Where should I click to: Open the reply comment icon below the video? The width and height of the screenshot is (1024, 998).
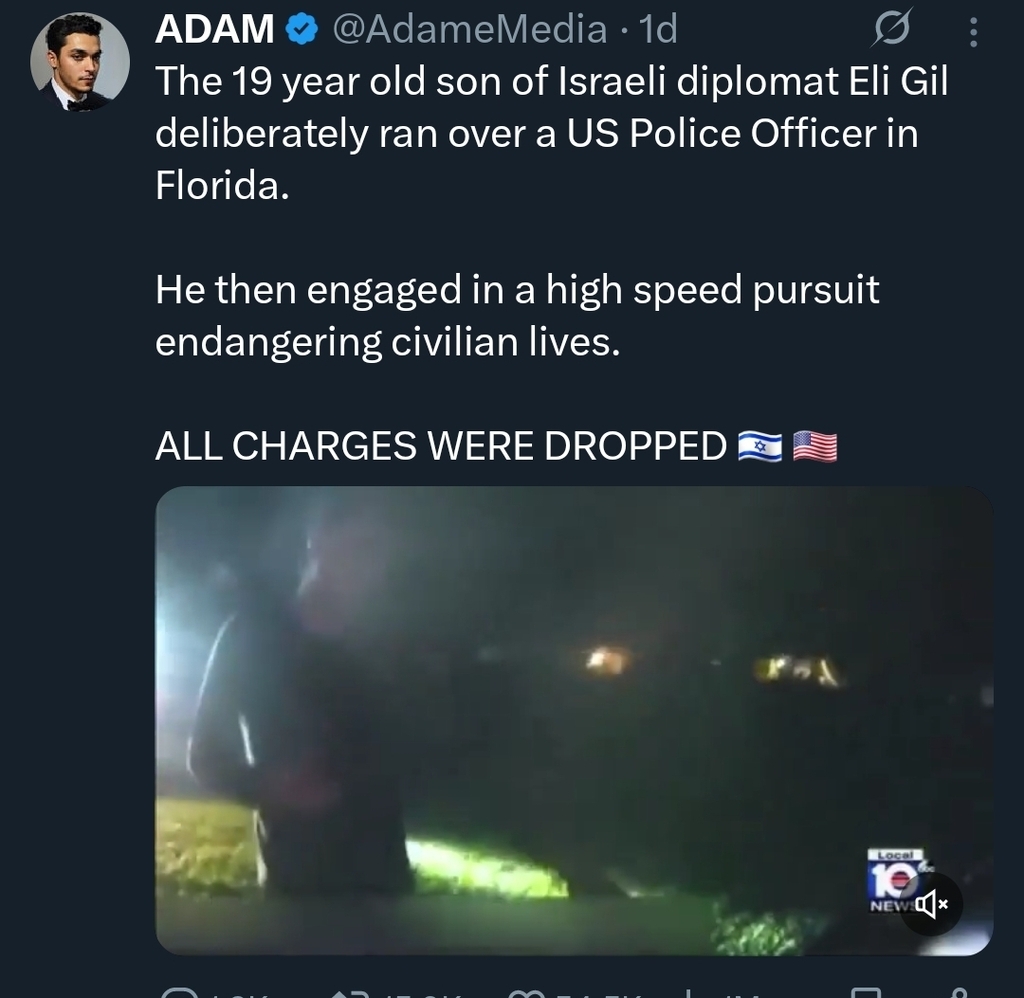180,994
